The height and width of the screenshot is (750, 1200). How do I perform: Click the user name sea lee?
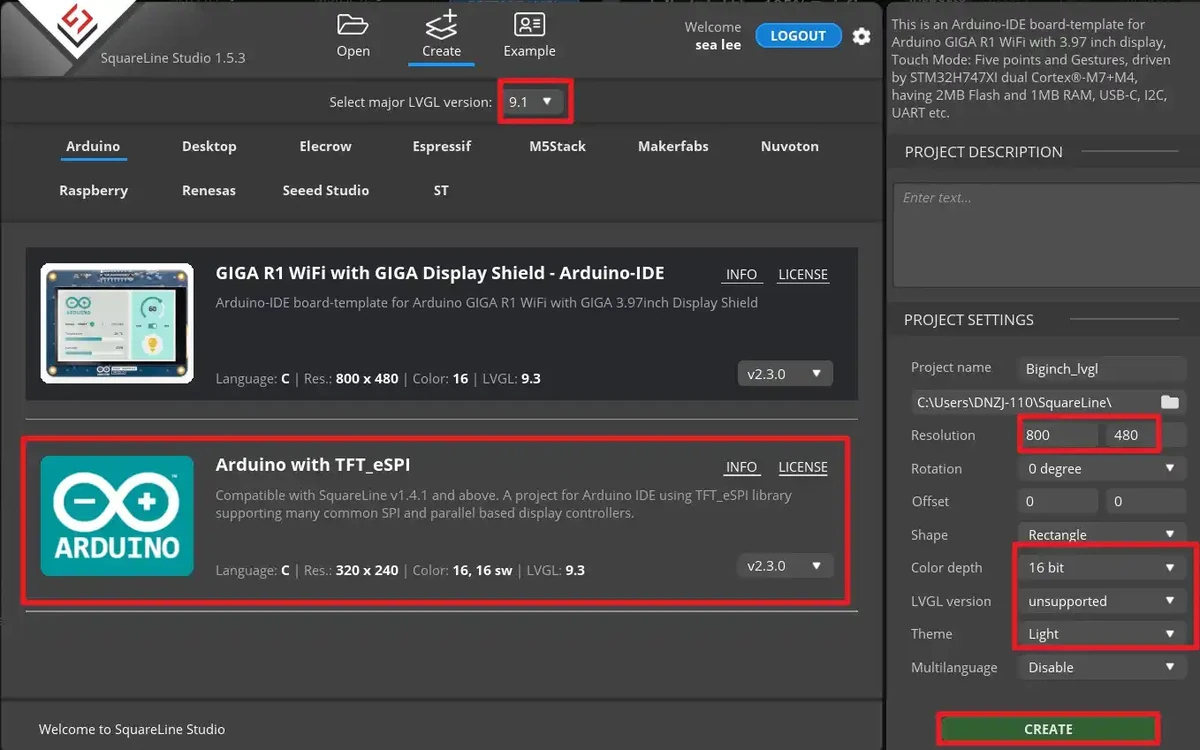point(718,45)
